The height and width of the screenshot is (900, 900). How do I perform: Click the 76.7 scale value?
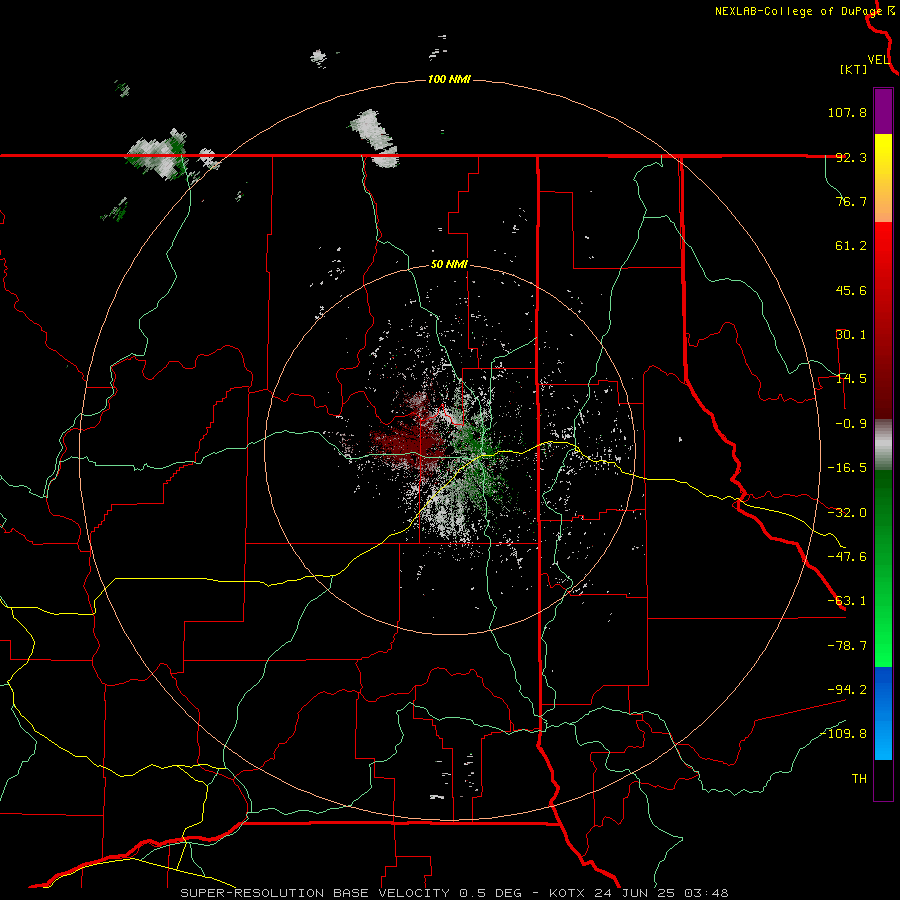[x=851, y=201]
